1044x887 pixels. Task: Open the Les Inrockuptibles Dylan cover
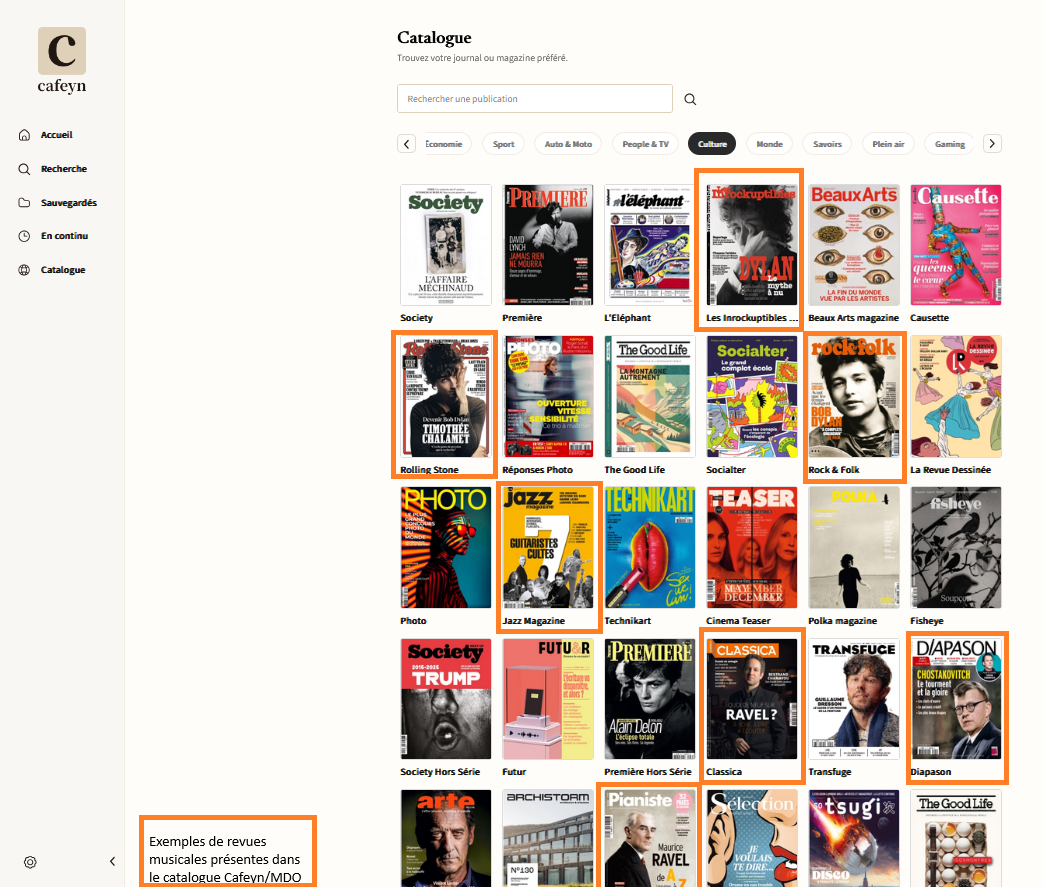(x=752, y=245)
